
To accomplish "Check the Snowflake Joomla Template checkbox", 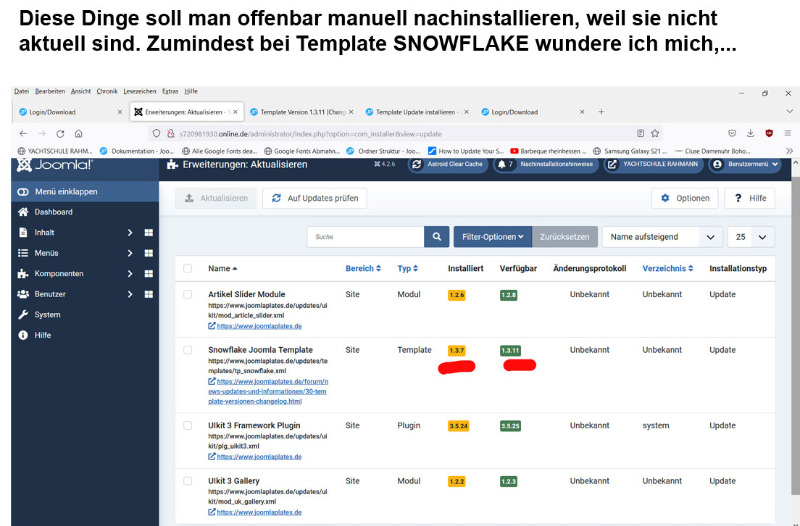I will click(x=188, y=350).
